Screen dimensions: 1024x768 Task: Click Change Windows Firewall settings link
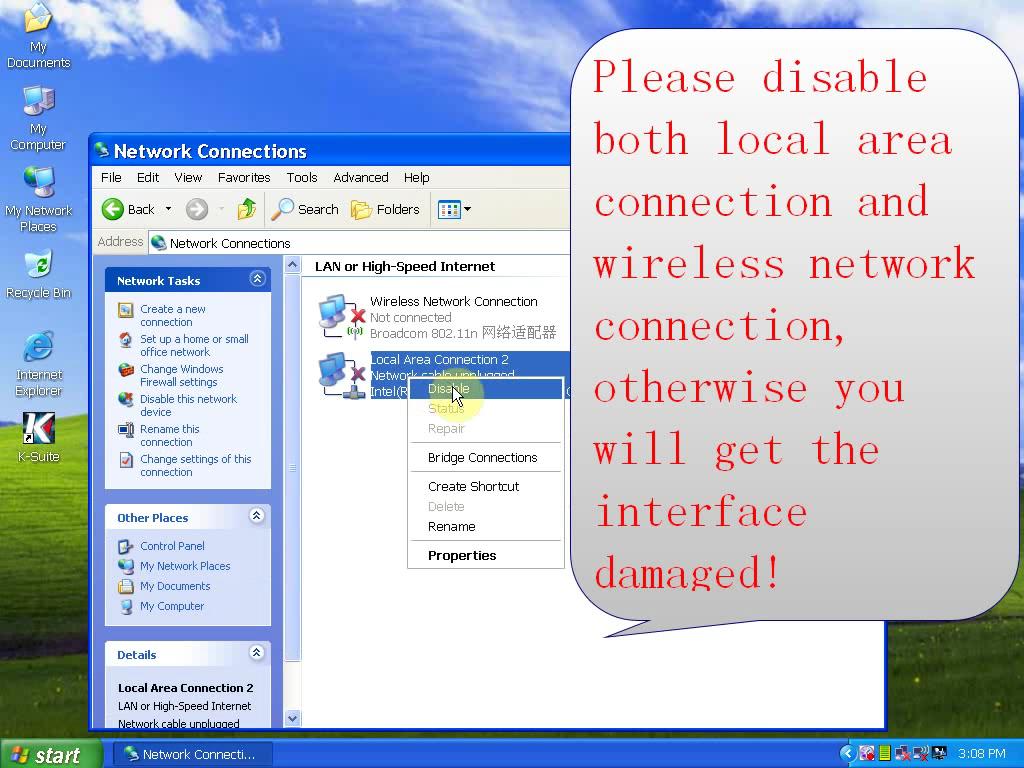click(182, 376)
